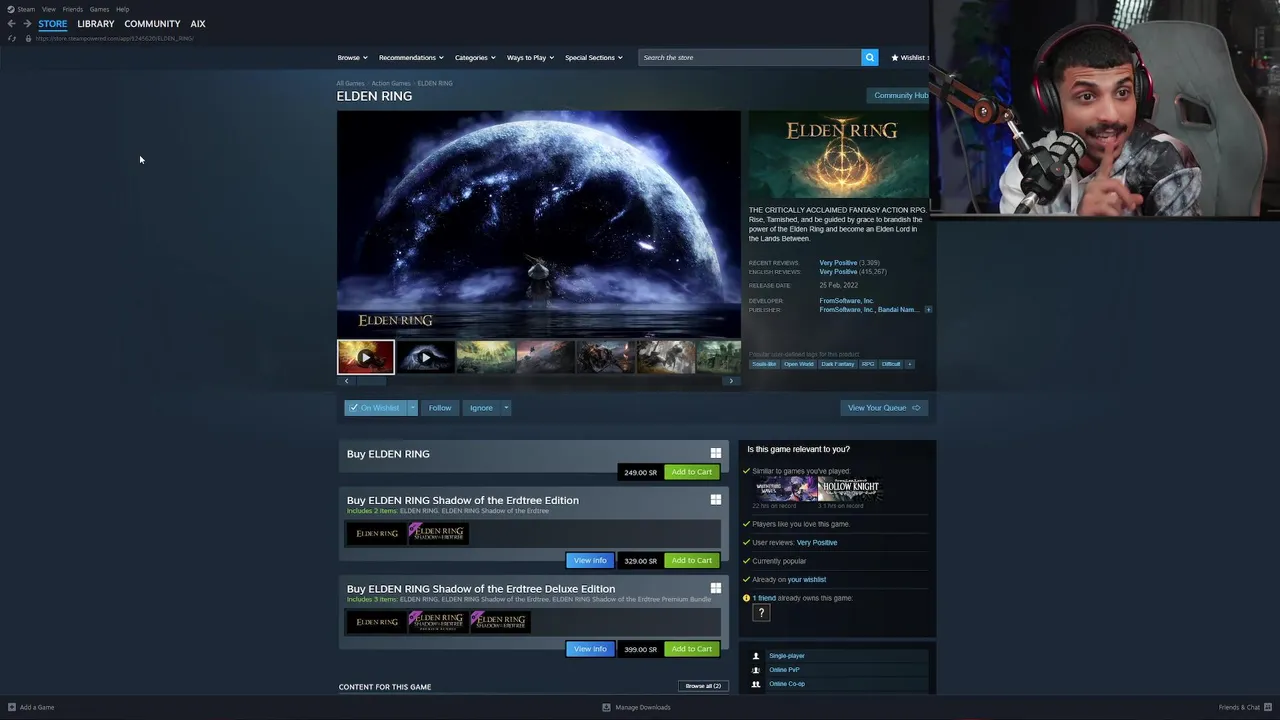Play the second trailer thumbnail with moon
Screen dimensions: 1280x720
pyautogui.click(x=426, y=357)
